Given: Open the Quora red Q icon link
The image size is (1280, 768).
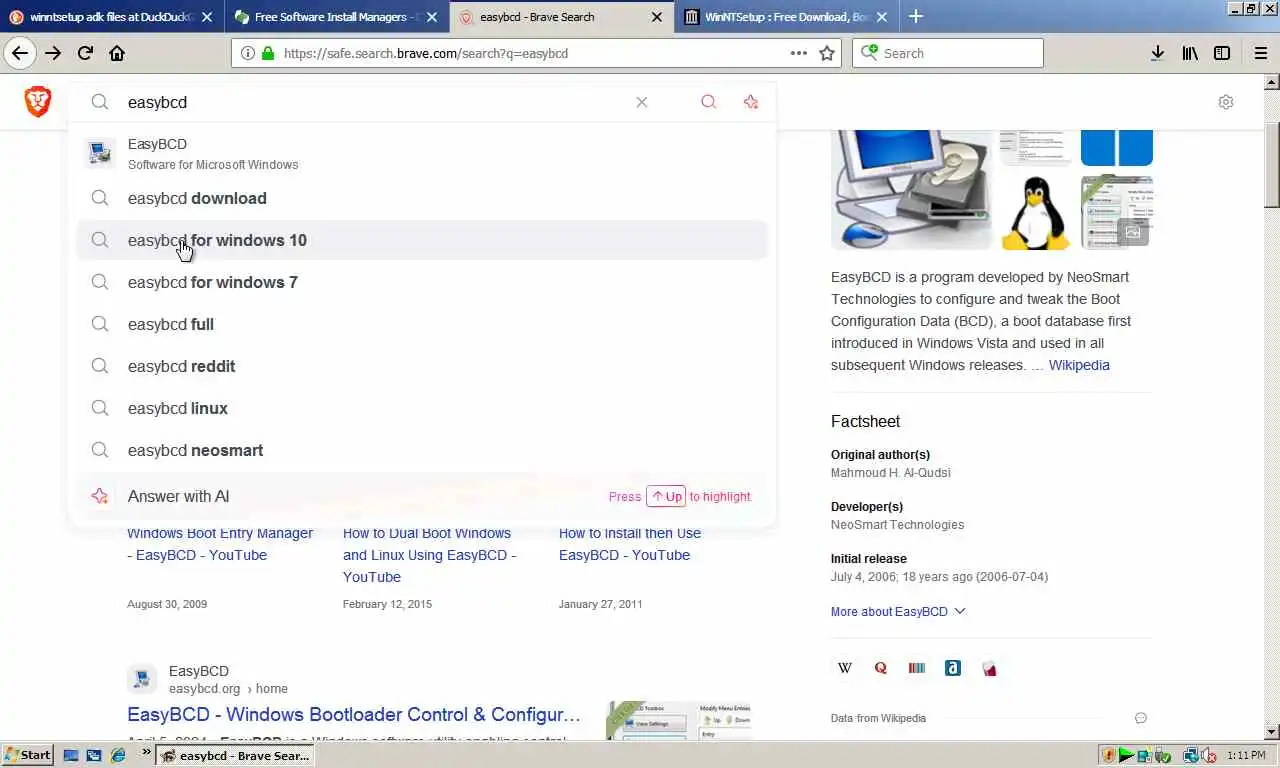Looking at the screenshot, I should [x=881, y=668].
